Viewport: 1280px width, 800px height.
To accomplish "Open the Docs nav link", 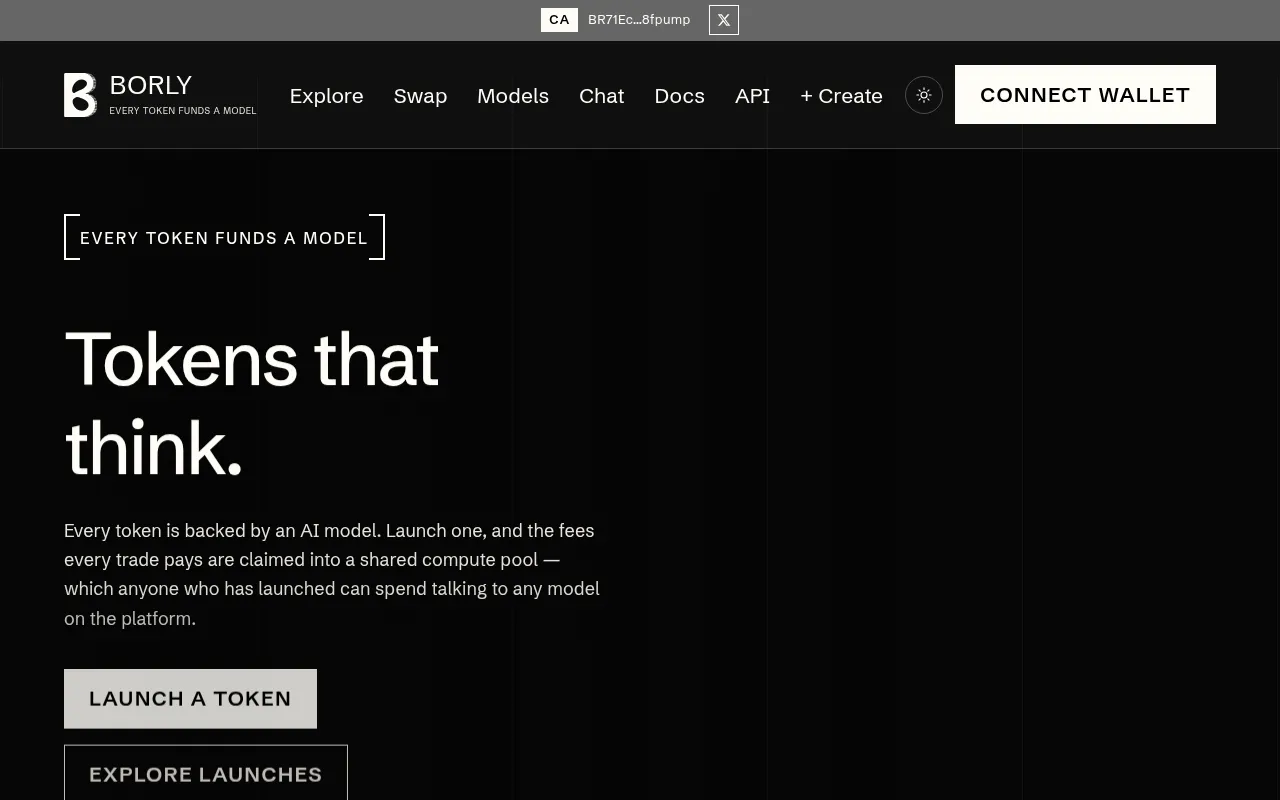I will 680,96.
